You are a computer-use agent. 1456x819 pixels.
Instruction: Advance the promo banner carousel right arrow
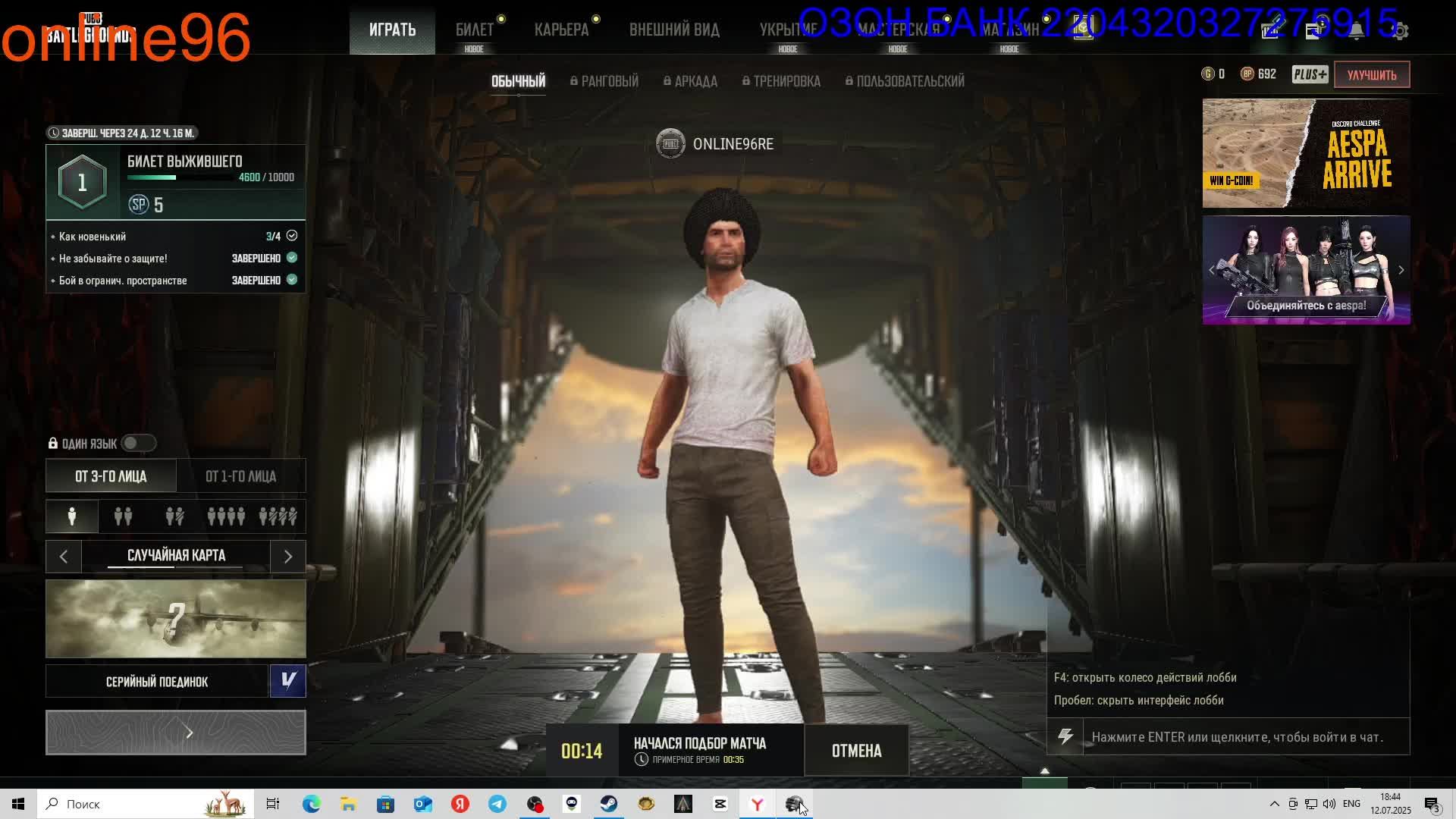coord(1401,270)
